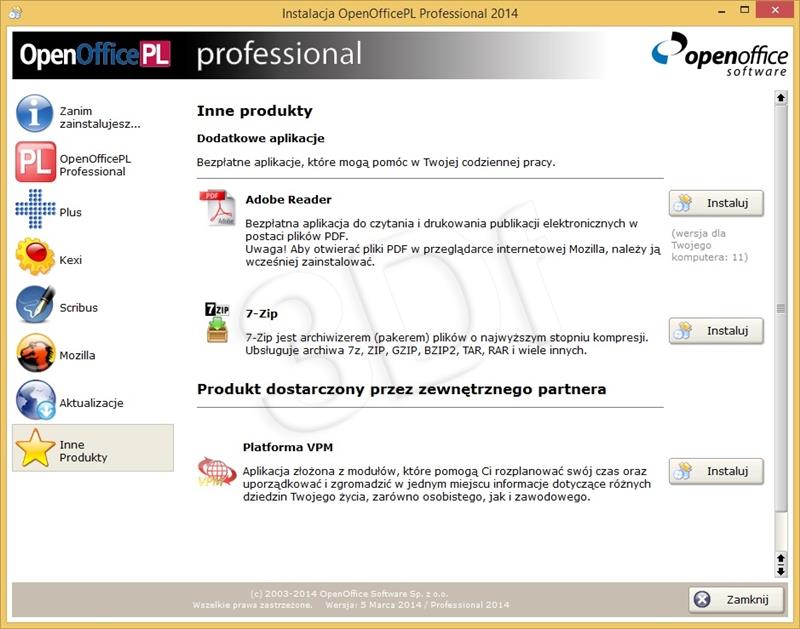Open the Kexi gear icon
The image size is (800, 629).
click(x=35, y=256)
